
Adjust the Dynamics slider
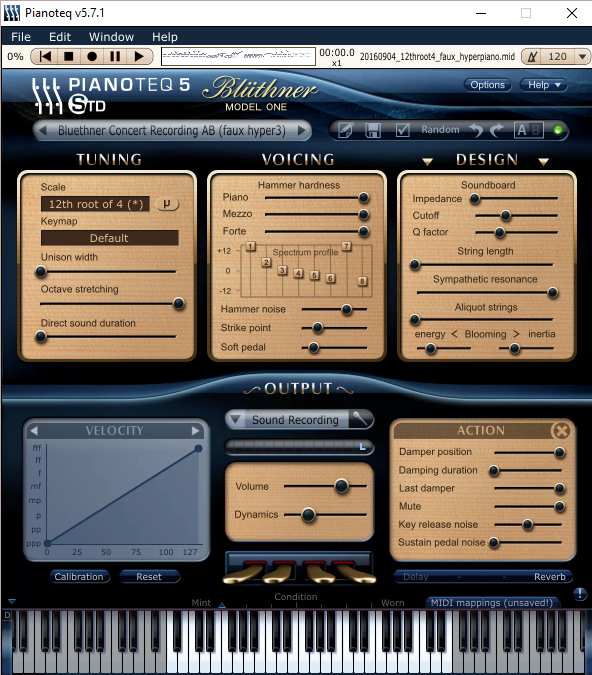click(308, 514)
